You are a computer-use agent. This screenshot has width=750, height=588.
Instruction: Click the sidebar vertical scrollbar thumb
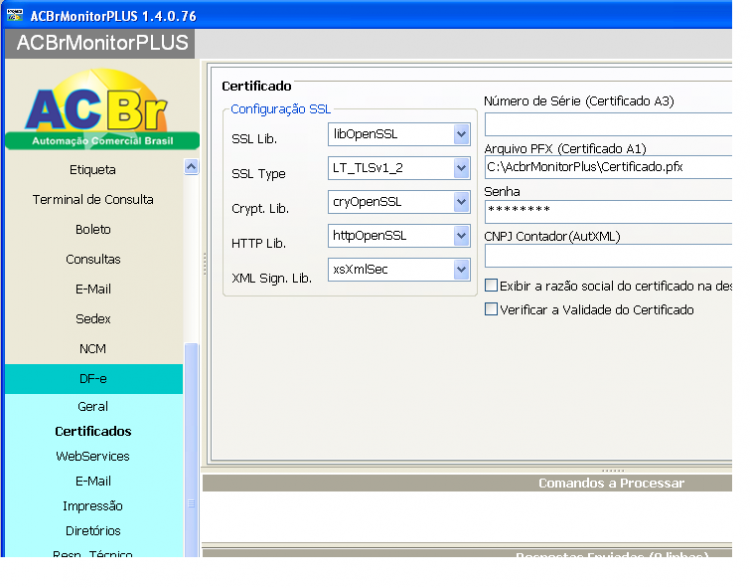(191, 450)
